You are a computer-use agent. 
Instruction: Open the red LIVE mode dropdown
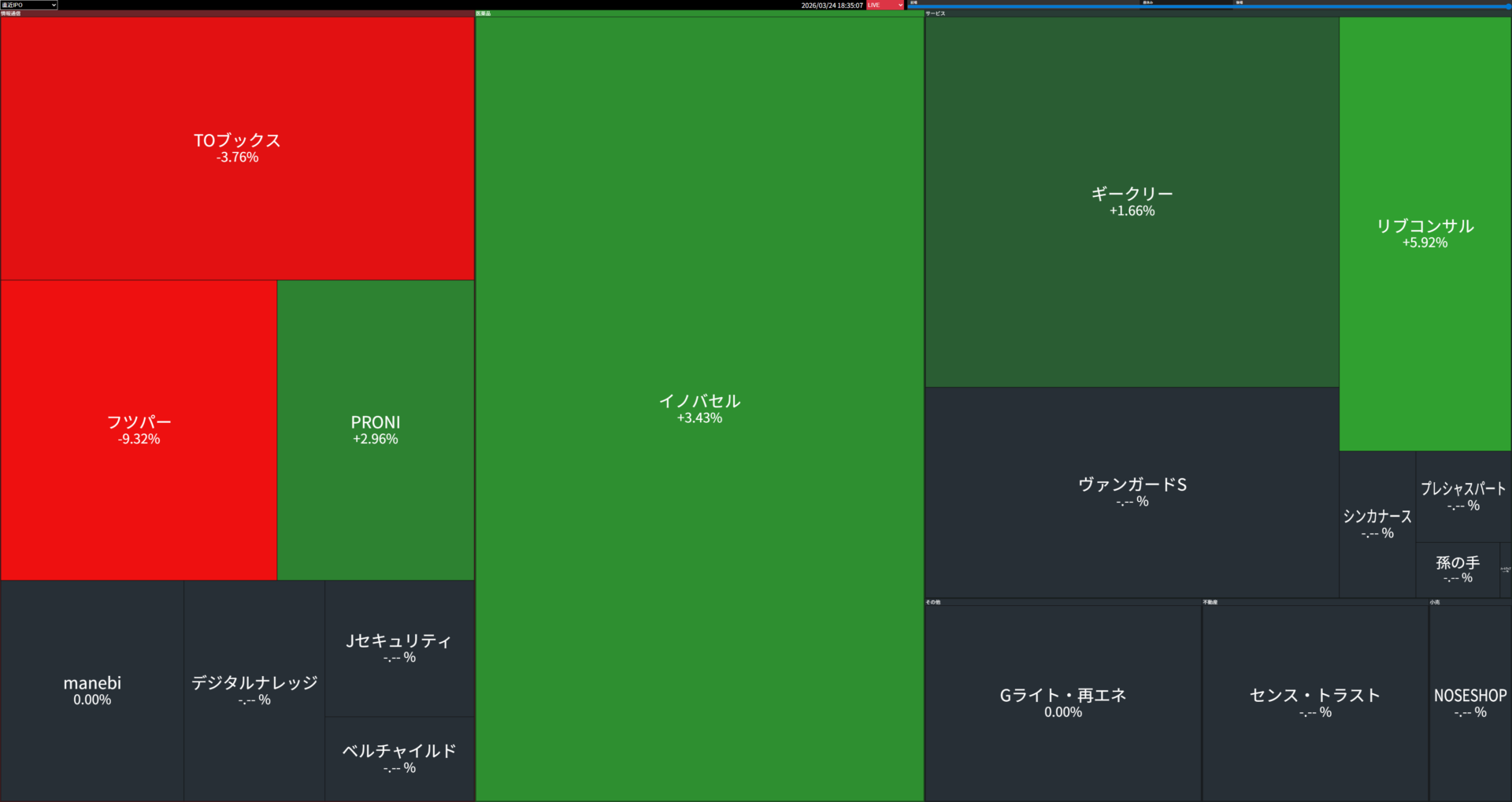pyautogui.click(x=885, y=5)
